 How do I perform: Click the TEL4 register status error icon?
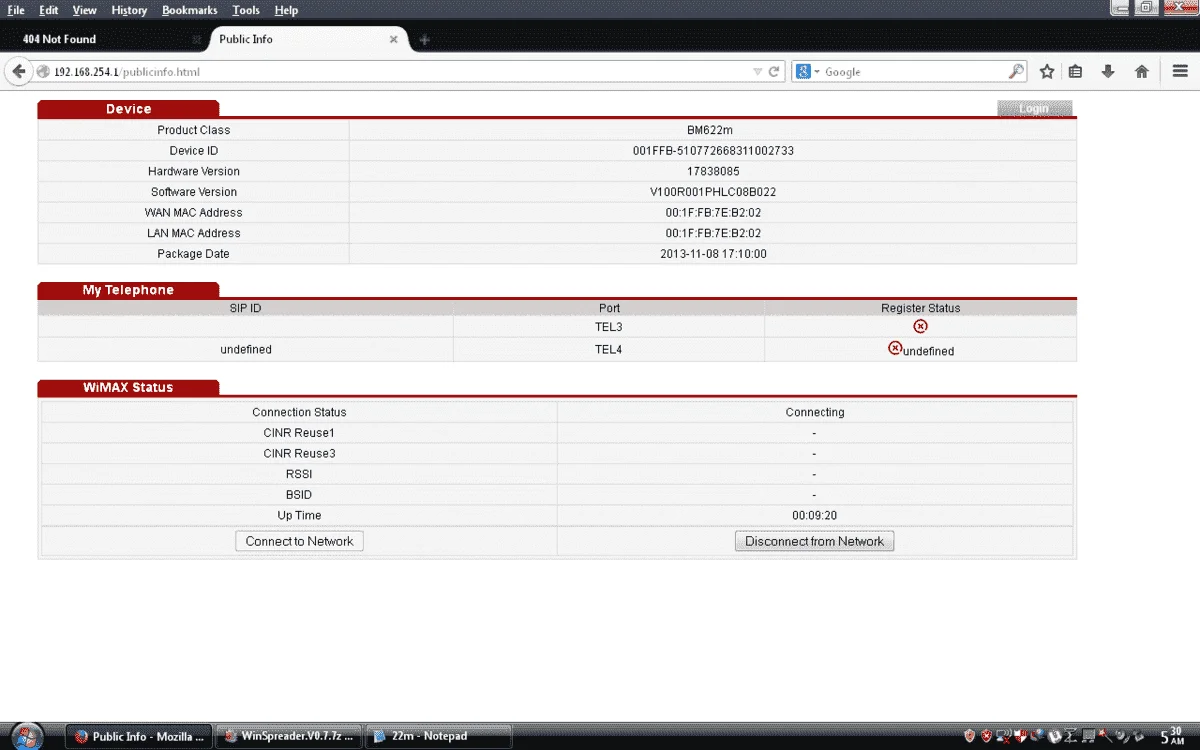click(x=895, y=348)
